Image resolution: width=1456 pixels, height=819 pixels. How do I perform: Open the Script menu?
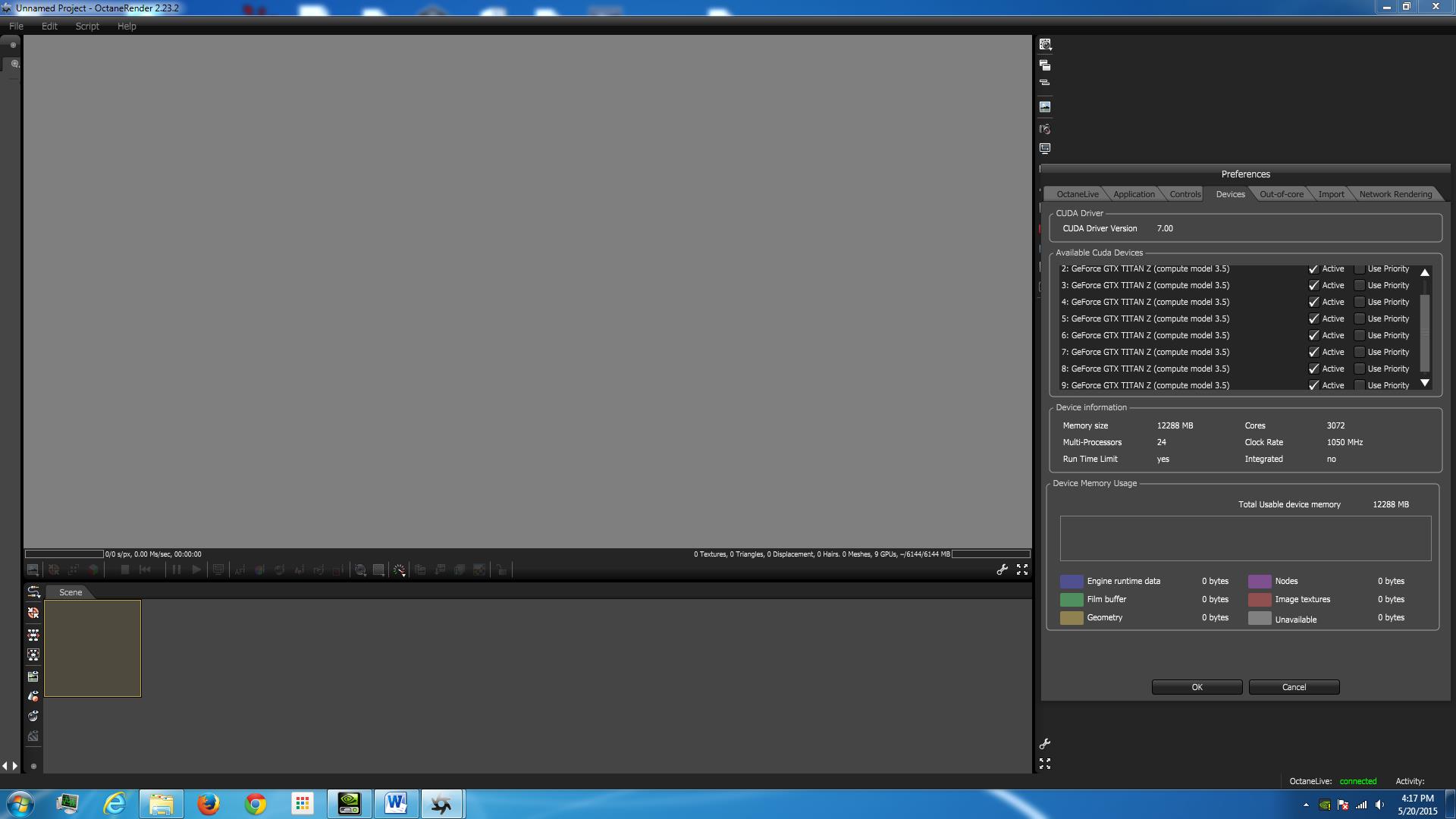[87, 26]
